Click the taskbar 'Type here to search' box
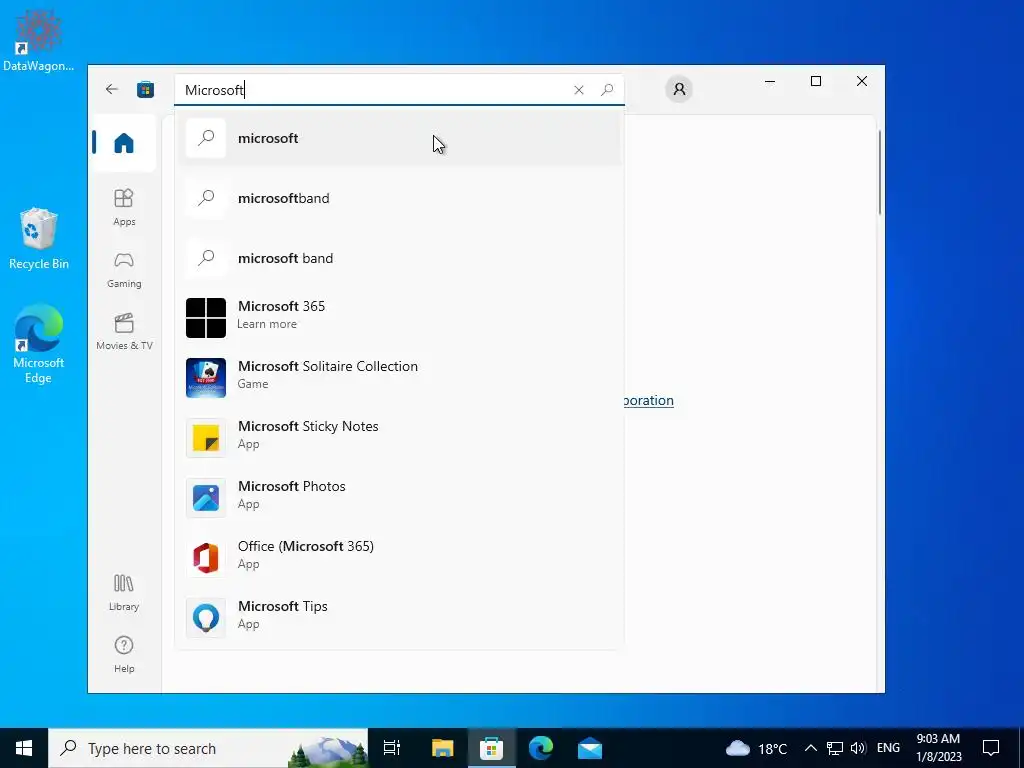The image size is (1024, 768). point(208,748)
